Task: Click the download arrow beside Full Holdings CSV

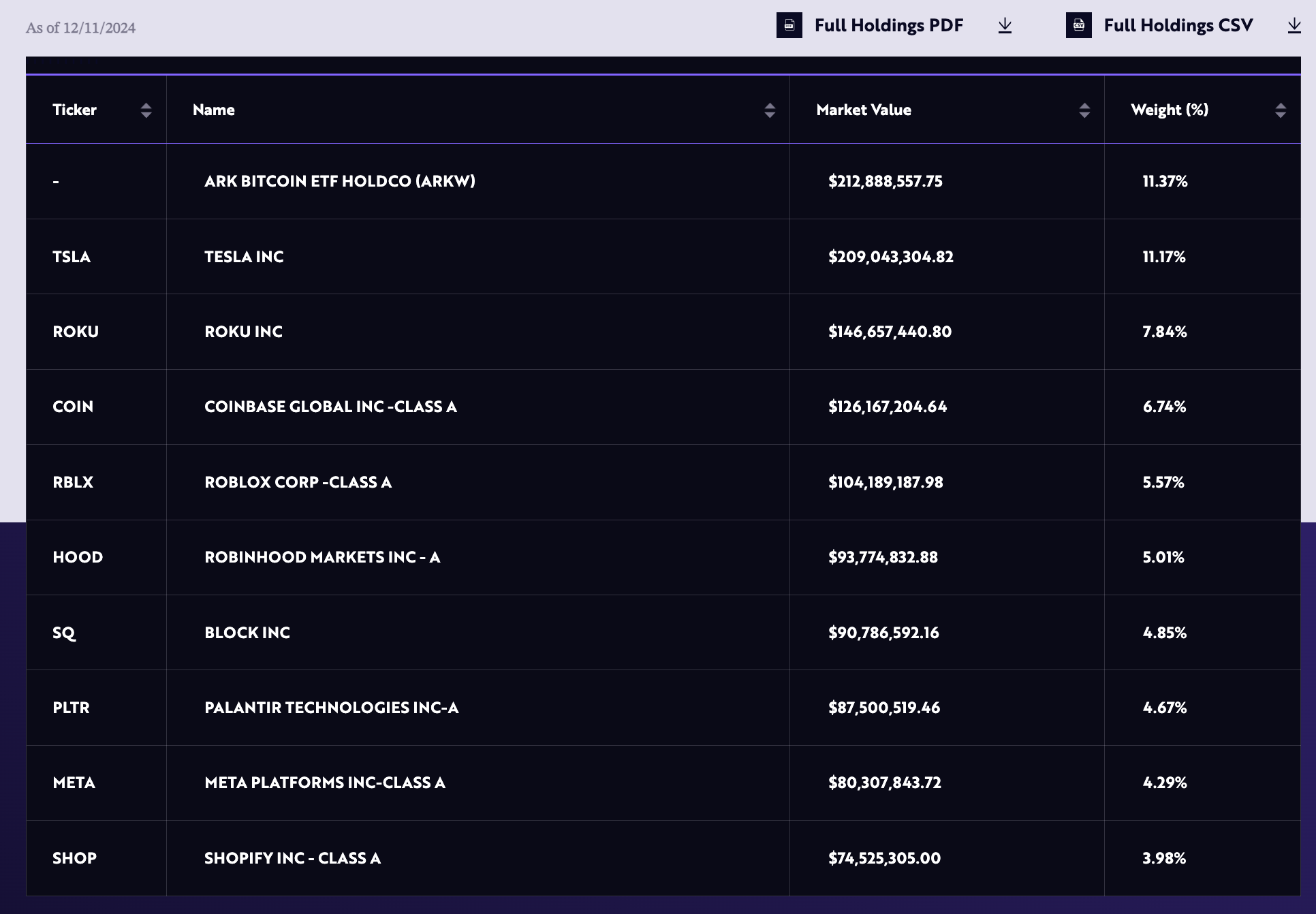Action: pos(1294,26)
